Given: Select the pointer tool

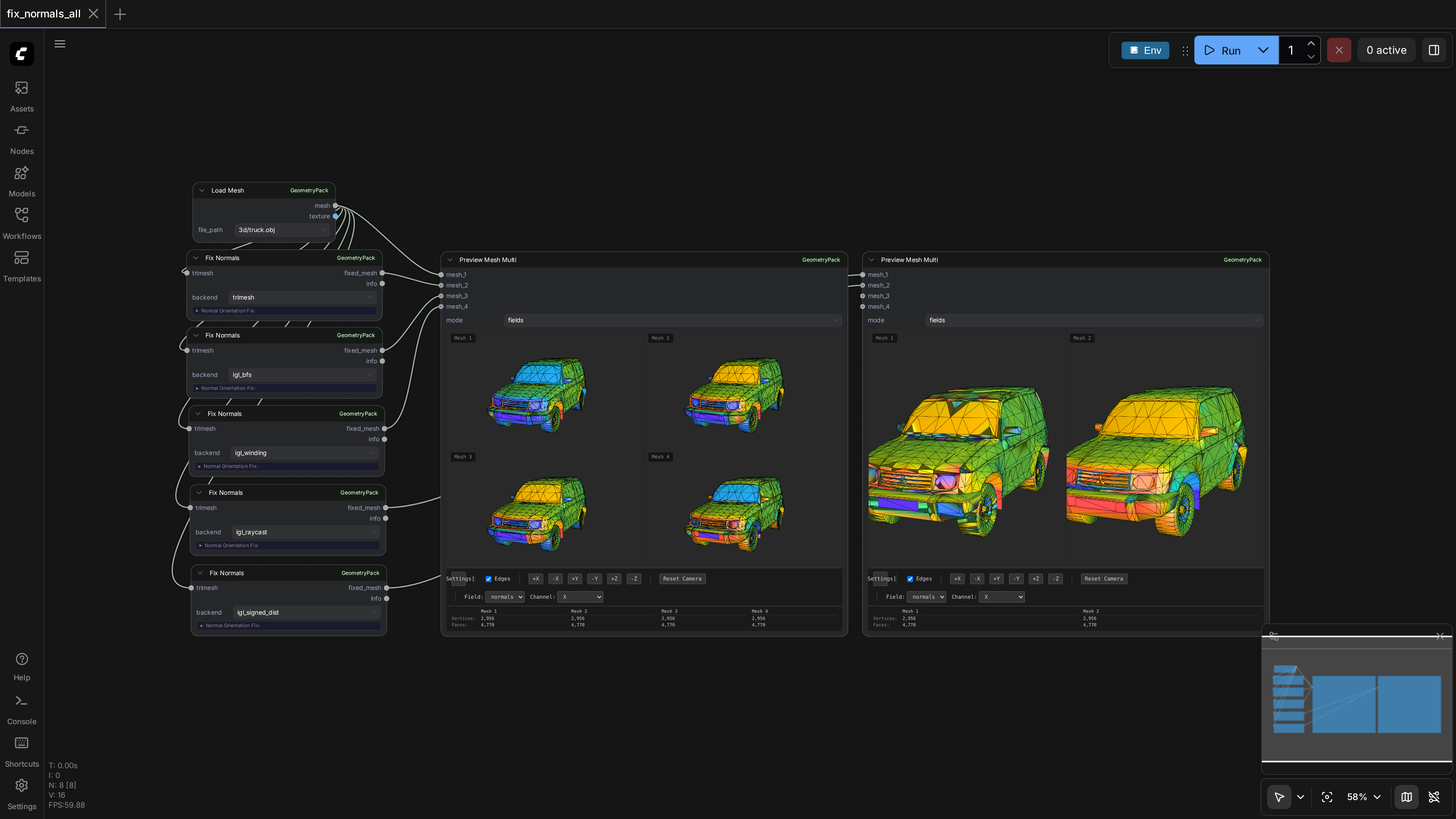Looking at the screenshot, I should click(1279, 797).
